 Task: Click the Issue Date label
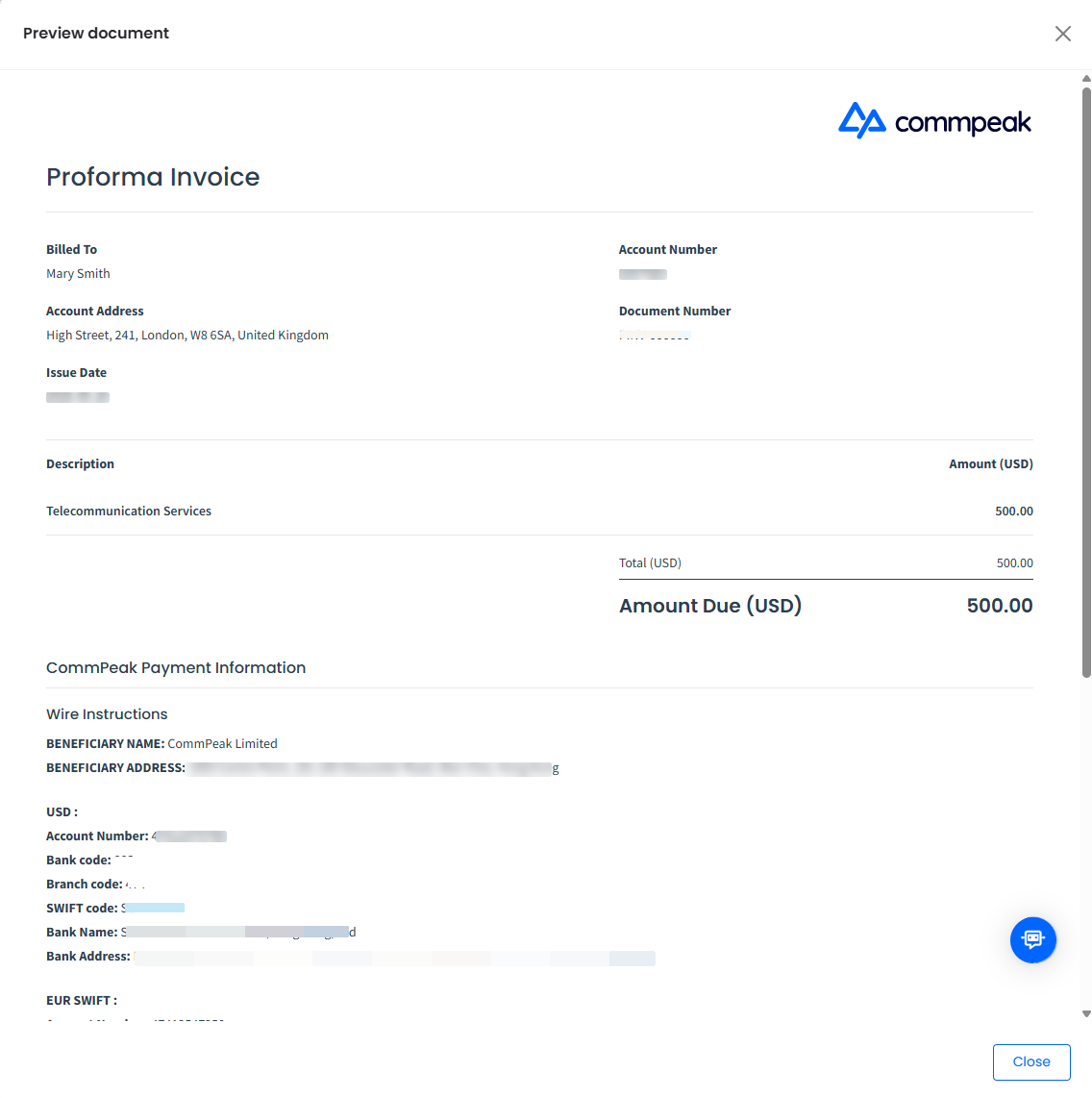76,372
